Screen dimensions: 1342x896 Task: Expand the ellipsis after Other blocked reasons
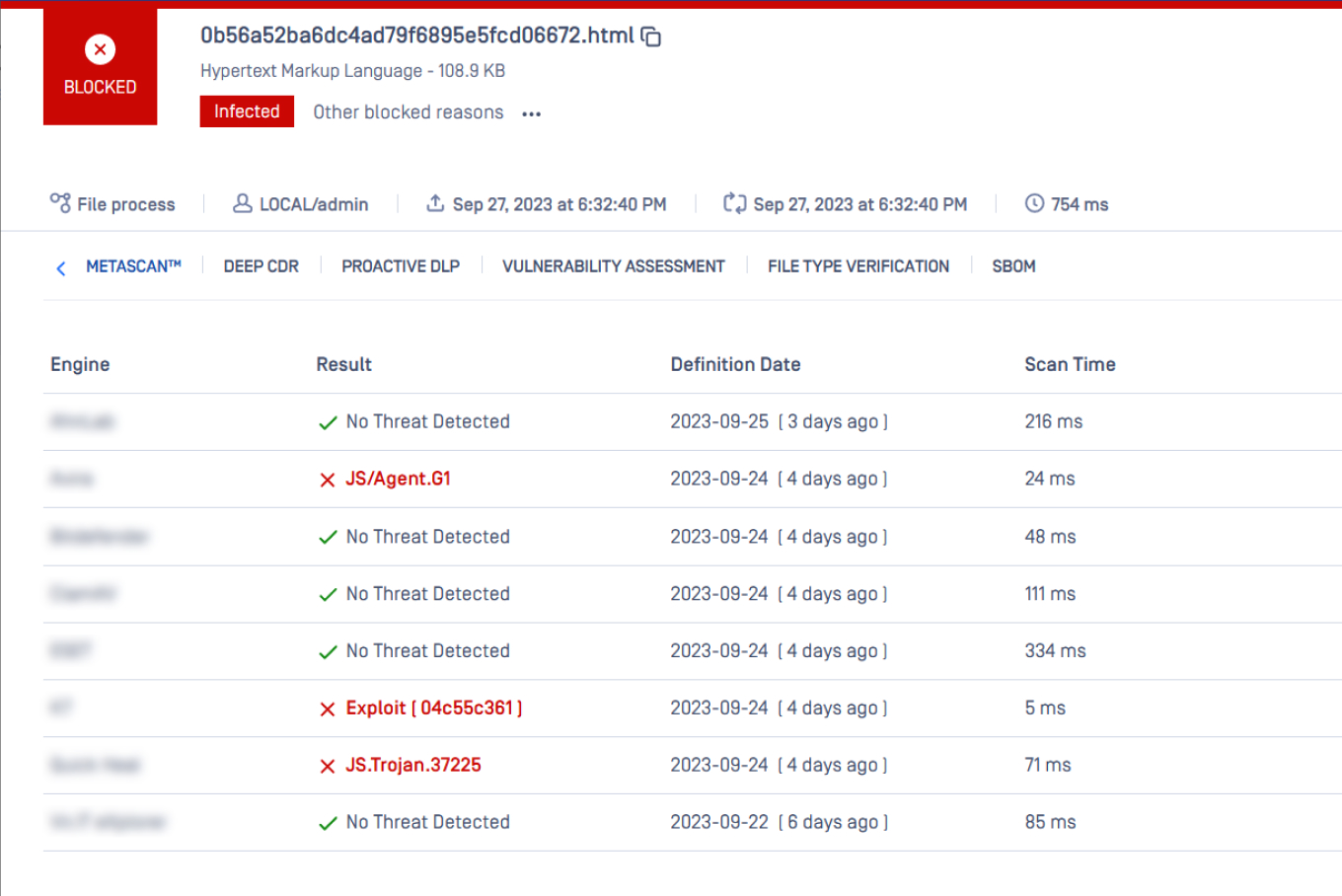pos(531,112)
